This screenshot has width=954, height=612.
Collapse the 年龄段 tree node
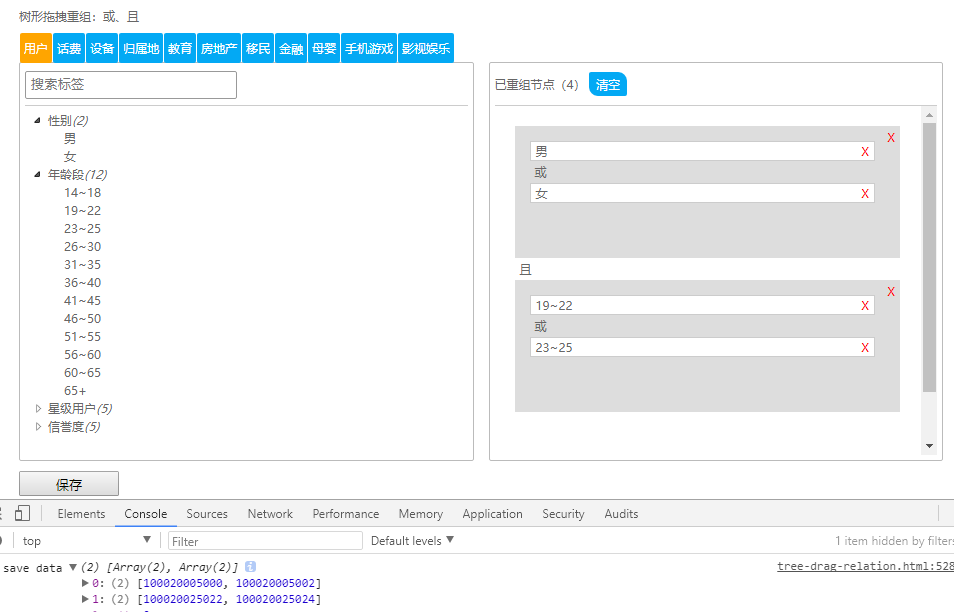coord(37,175)
